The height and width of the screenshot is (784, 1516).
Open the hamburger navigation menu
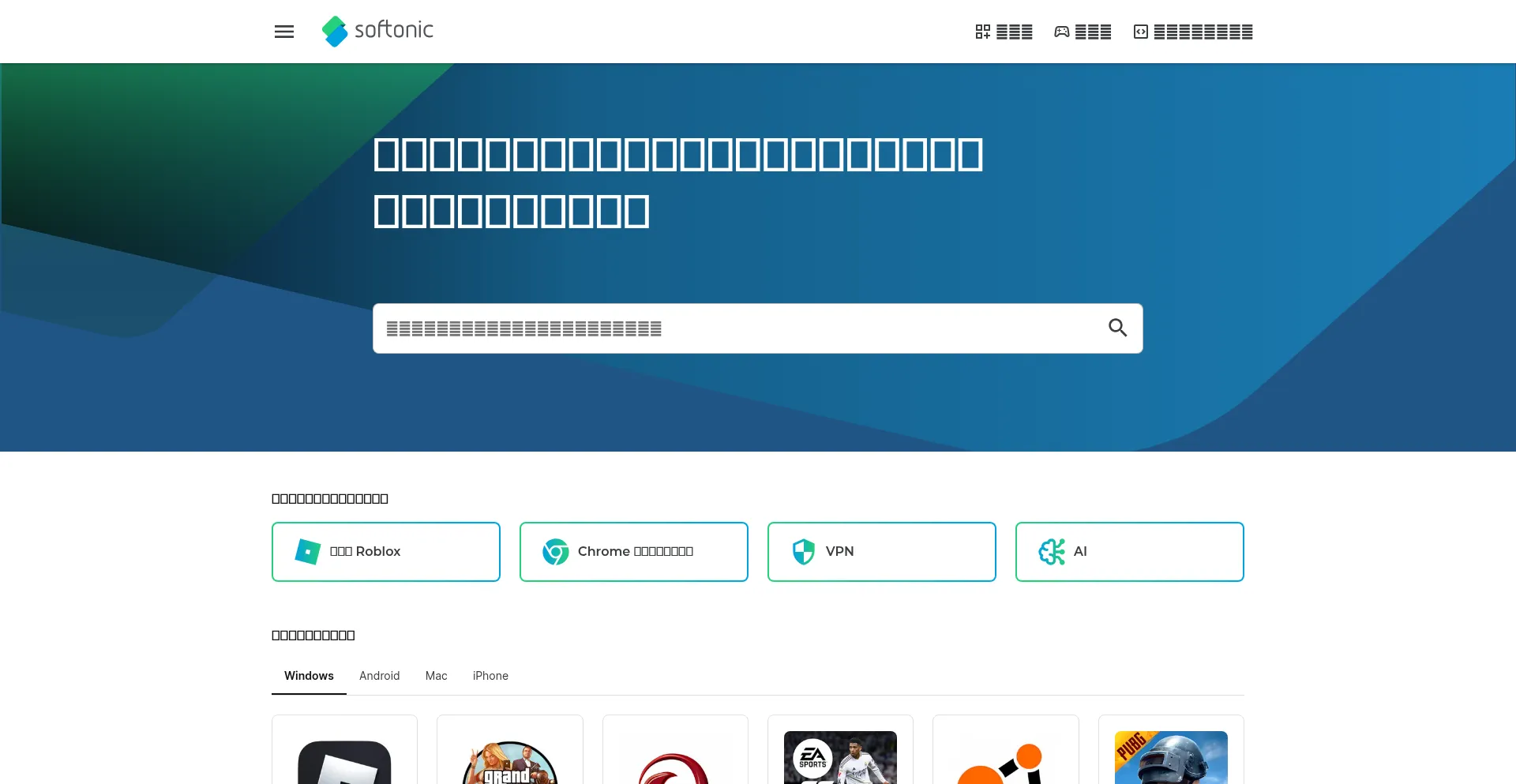click(x=284, y=32)
